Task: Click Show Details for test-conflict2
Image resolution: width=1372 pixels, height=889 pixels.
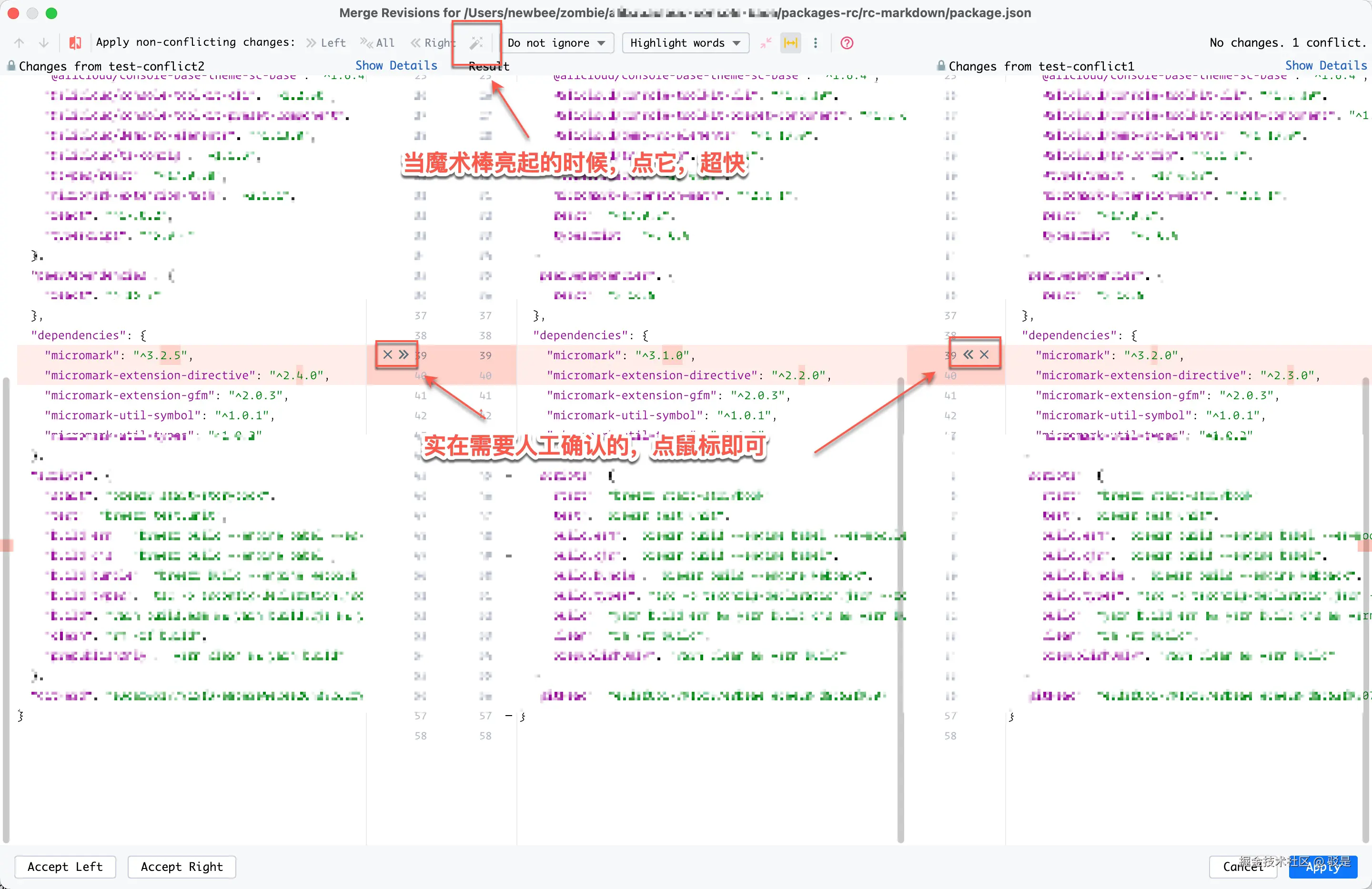Action: [396, 66]
